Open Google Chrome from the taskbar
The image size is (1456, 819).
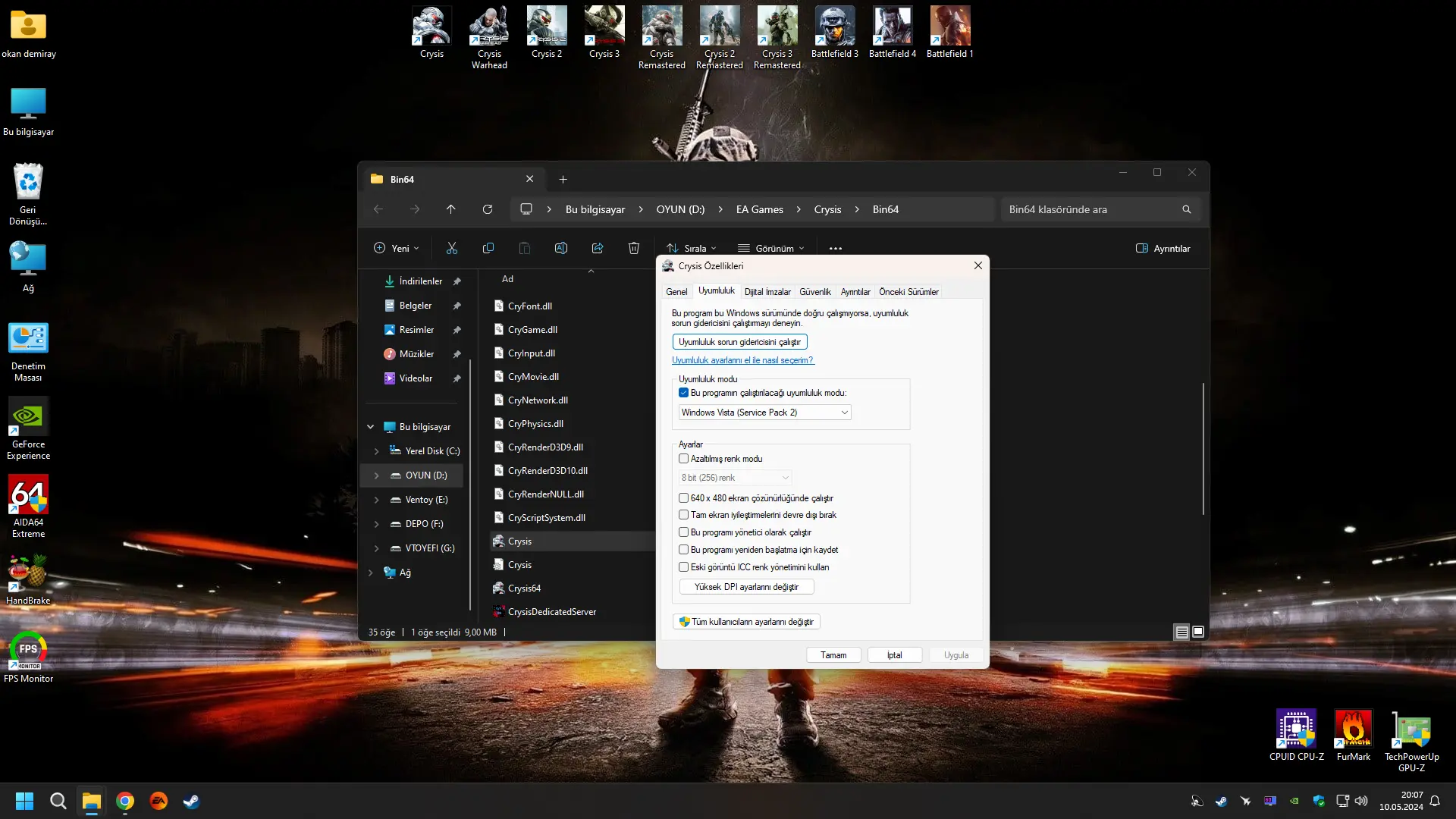click(125, 801)
